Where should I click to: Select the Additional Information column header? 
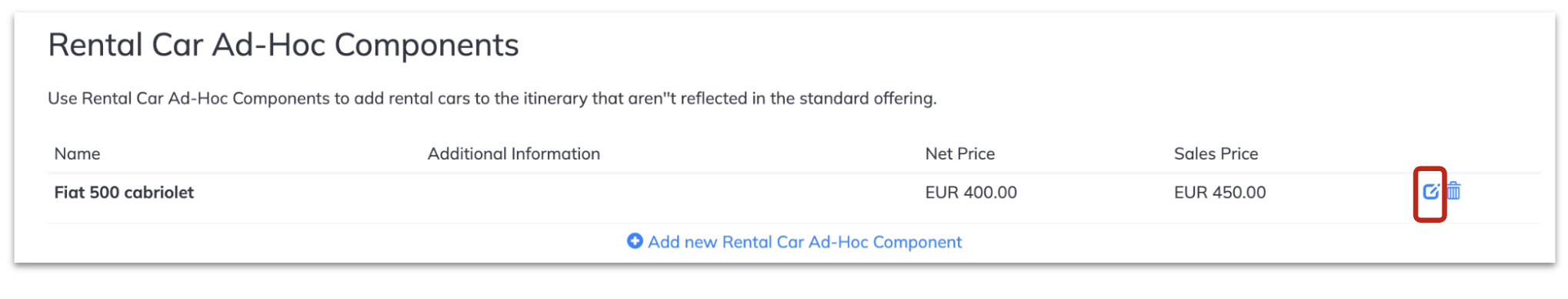point(514,154)
